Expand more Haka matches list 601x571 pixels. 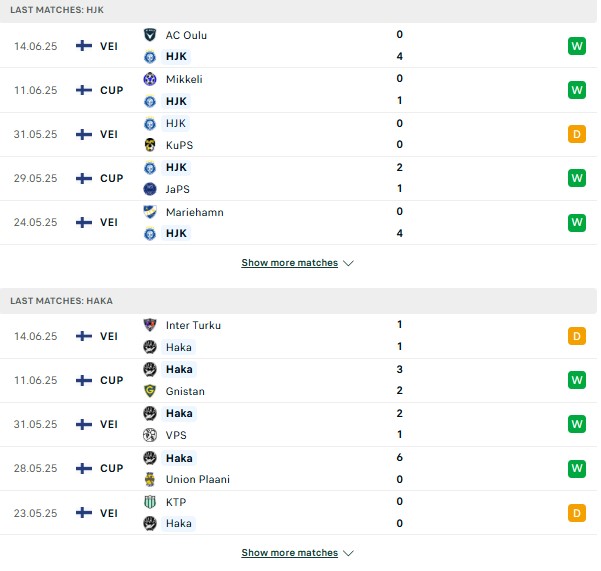289,553
